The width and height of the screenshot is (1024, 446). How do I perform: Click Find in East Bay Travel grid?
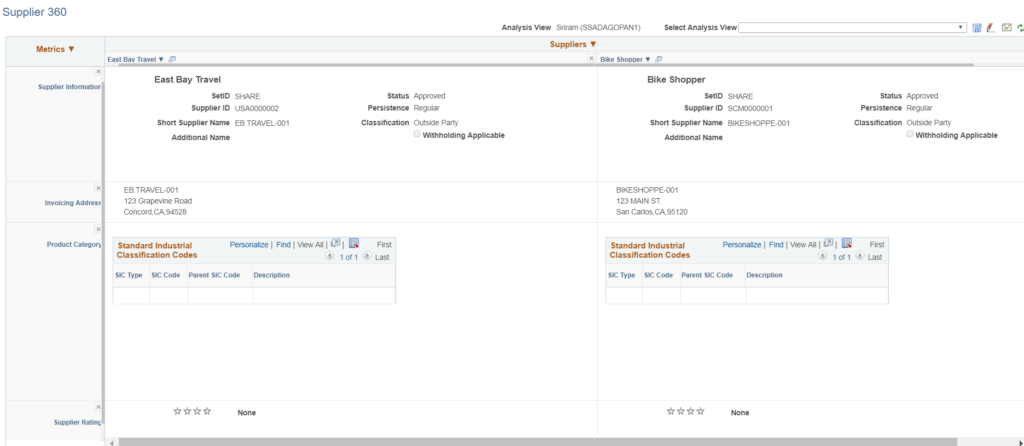point(283,244)
